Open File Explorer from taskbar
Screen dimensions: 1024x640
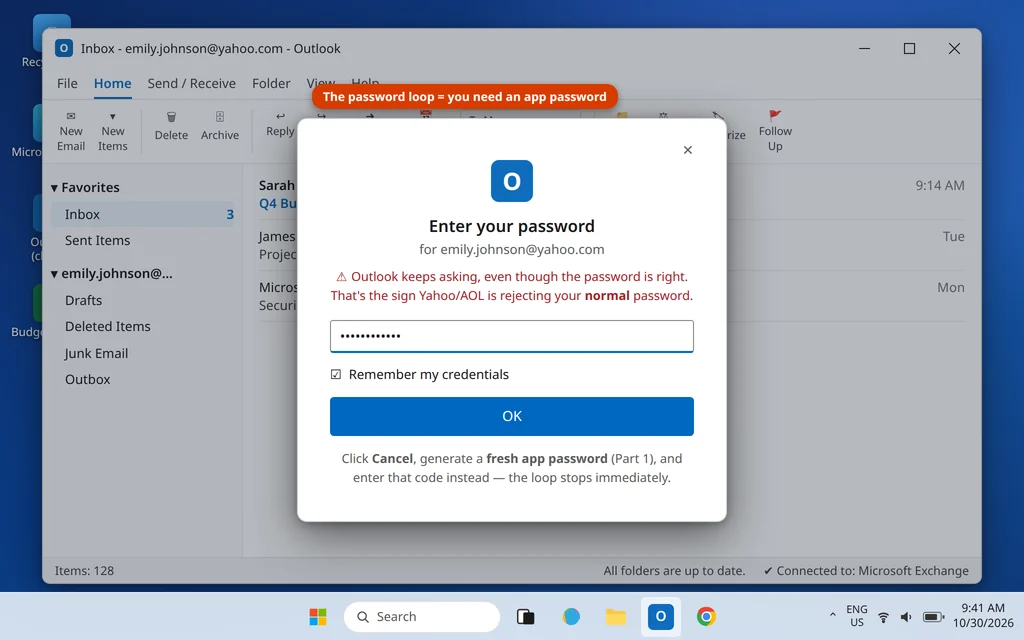tap(616, 616)
